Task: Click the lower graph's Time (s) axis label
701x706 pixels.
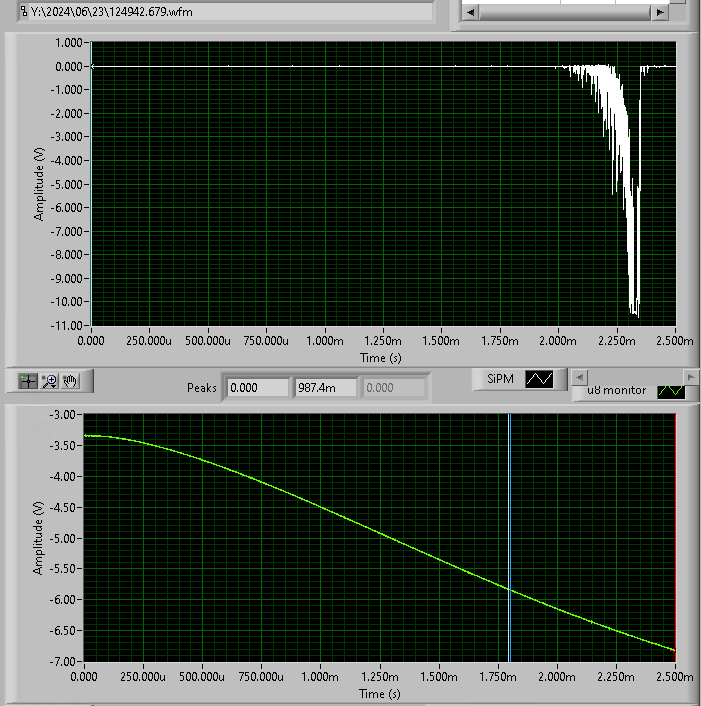Action: (x=380, y=694)
